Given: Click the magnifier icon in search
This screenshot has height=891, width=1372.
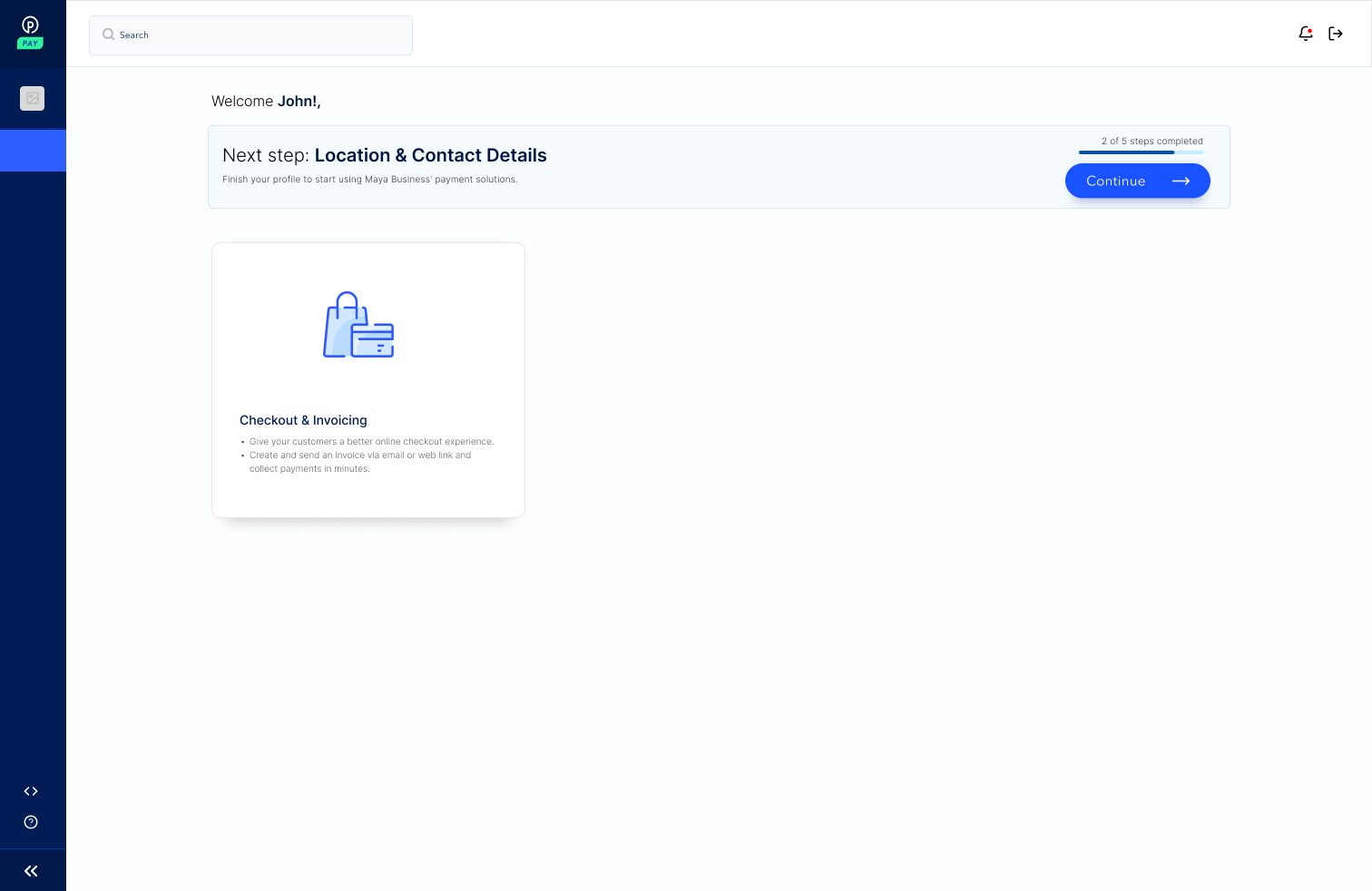Looking at the screenshot, I should coord(109,35).
